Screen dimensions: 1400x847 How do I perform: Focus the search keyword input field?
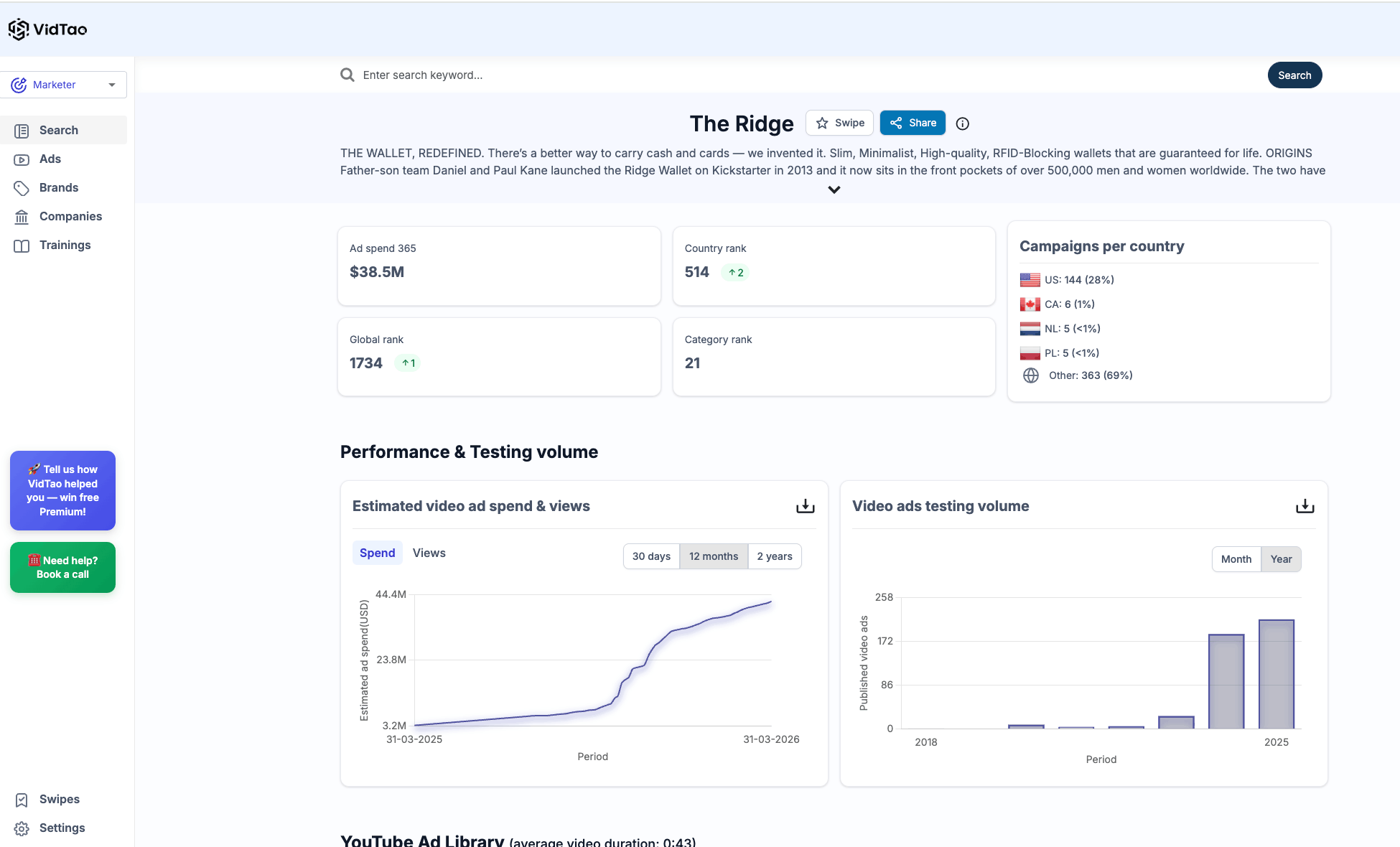click(x=646, y=75)
